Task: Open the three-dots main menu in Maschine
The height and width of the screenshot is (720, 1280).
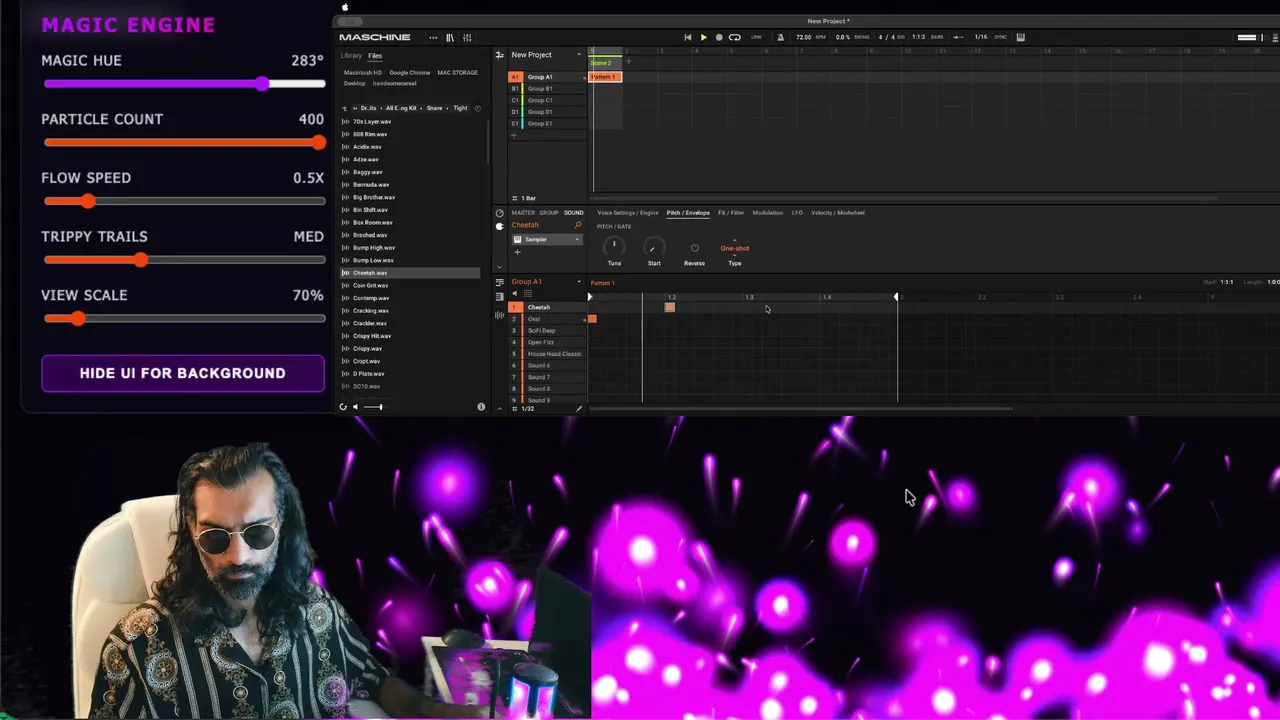Action: 433,38
